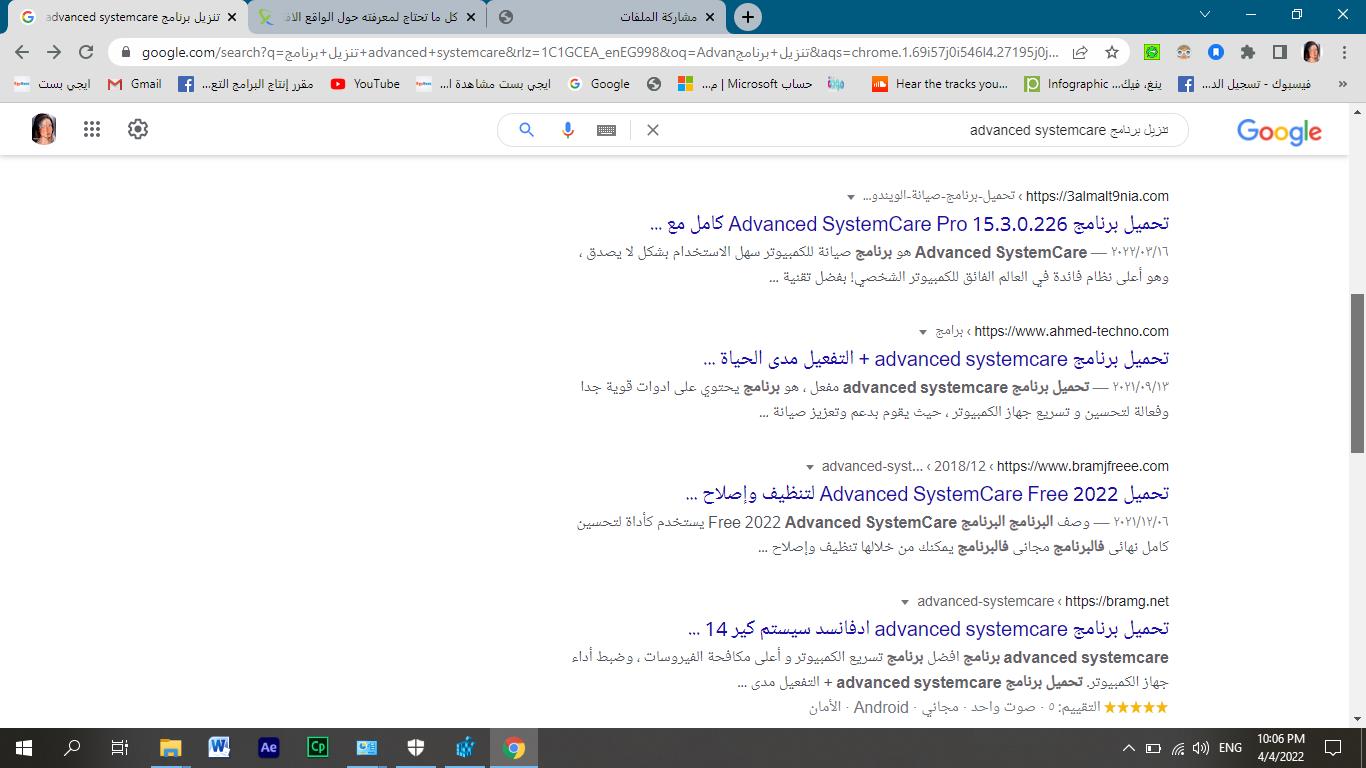Clear the search query with X
1366x768 pixels.
[x=653, y=130]
